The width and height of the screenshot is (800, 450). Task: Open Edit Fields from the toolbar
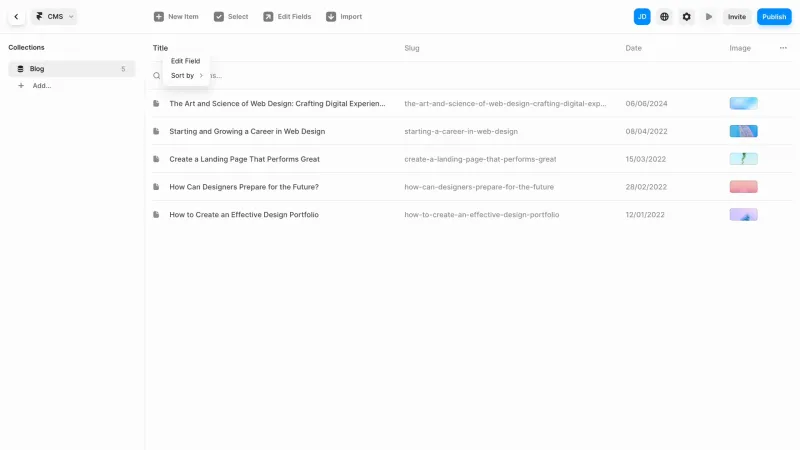point(287,17)
